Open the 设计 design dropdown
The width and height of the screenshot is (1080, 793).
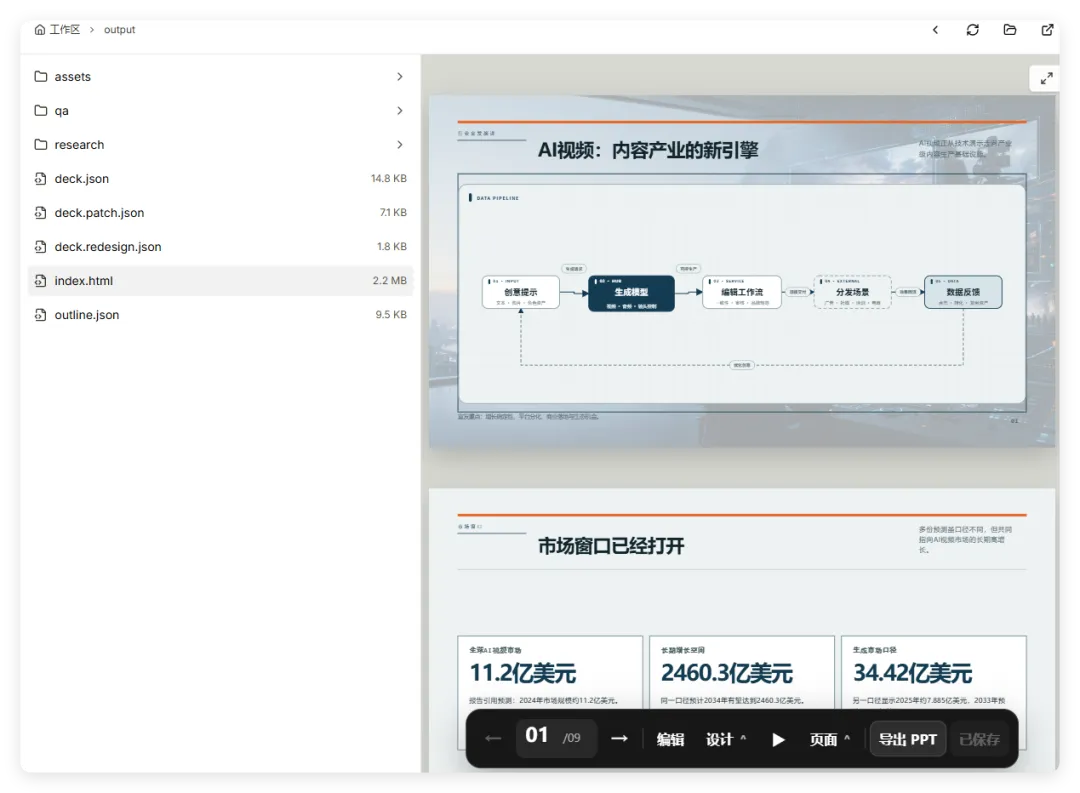[726, 739]
